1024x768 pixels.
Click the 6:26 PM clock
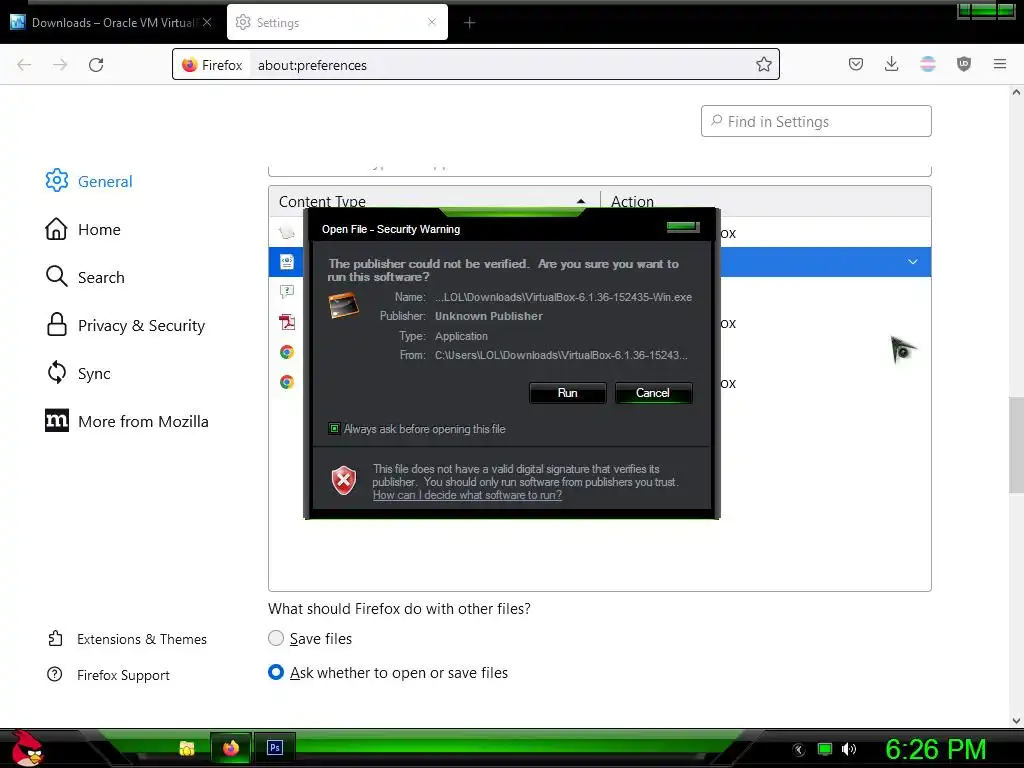[x=935, y=750]
